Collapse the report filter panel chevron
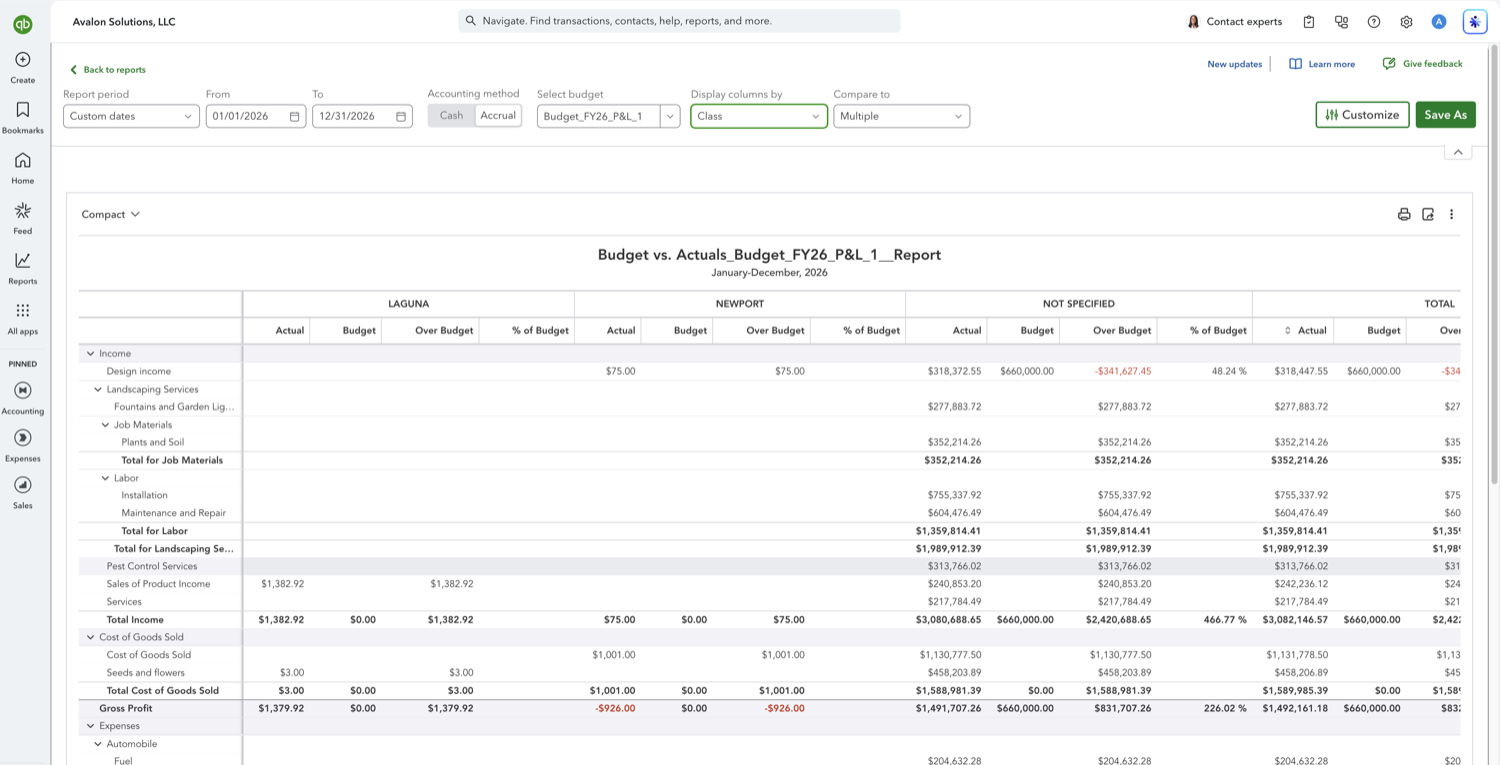 click(1458, 152)
